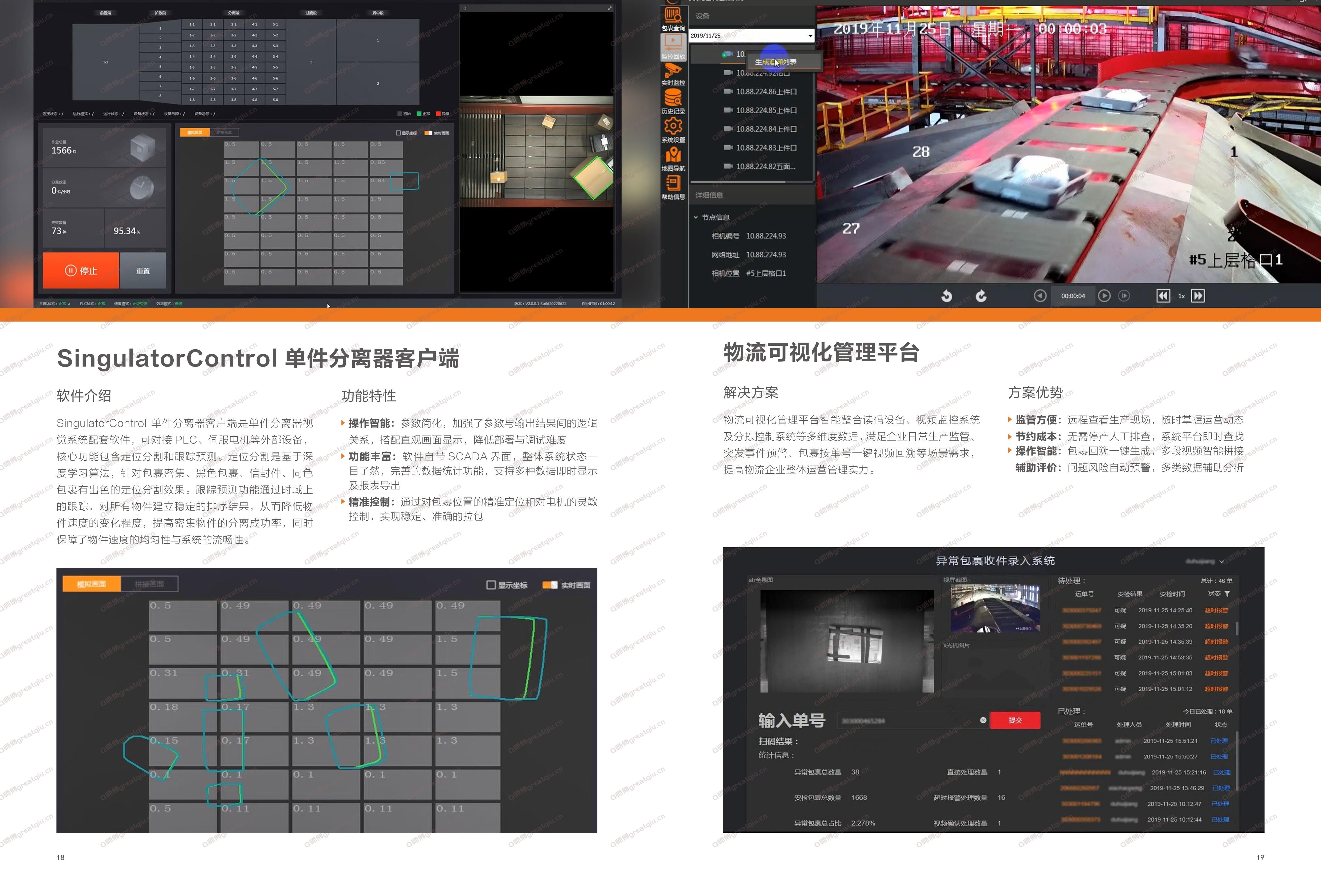1321x896 pixels.
Task: Clear the 输入单号 field with the X icon
Action: coord(983,720)
